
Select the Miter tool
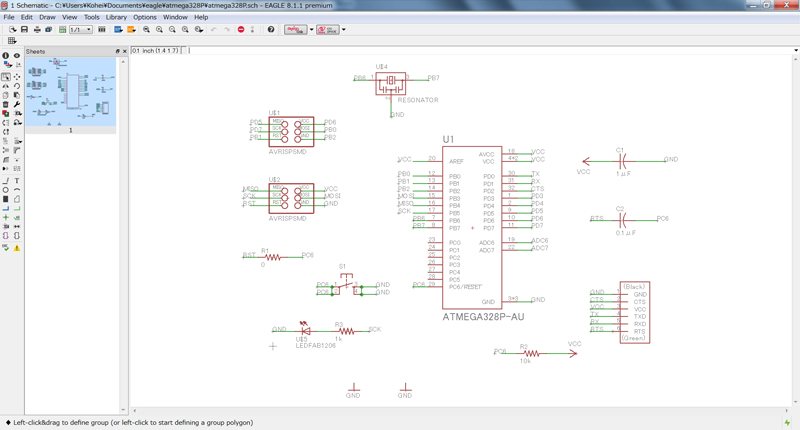click(x=17, y=150)
